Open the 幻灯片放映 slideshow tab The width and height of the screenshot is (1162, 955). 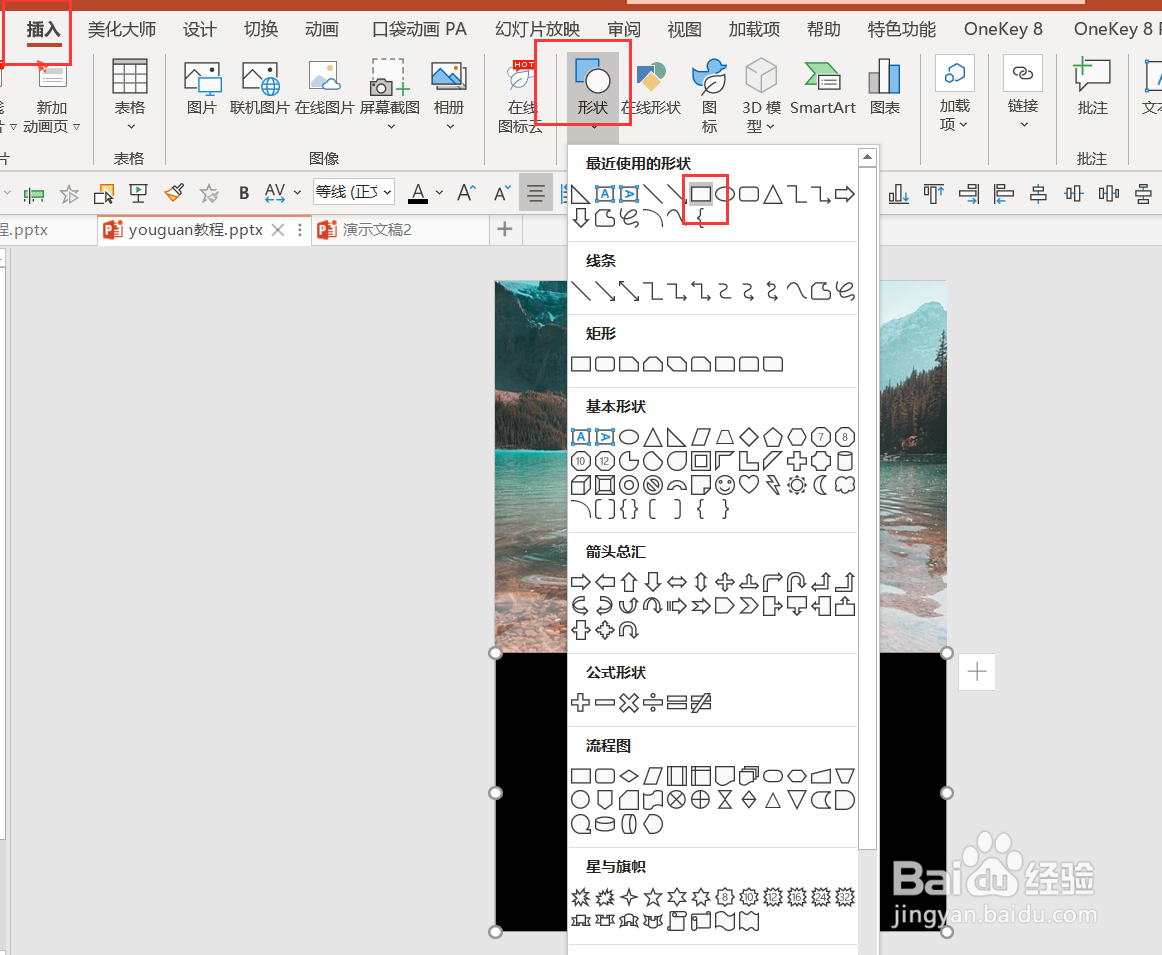537,30
